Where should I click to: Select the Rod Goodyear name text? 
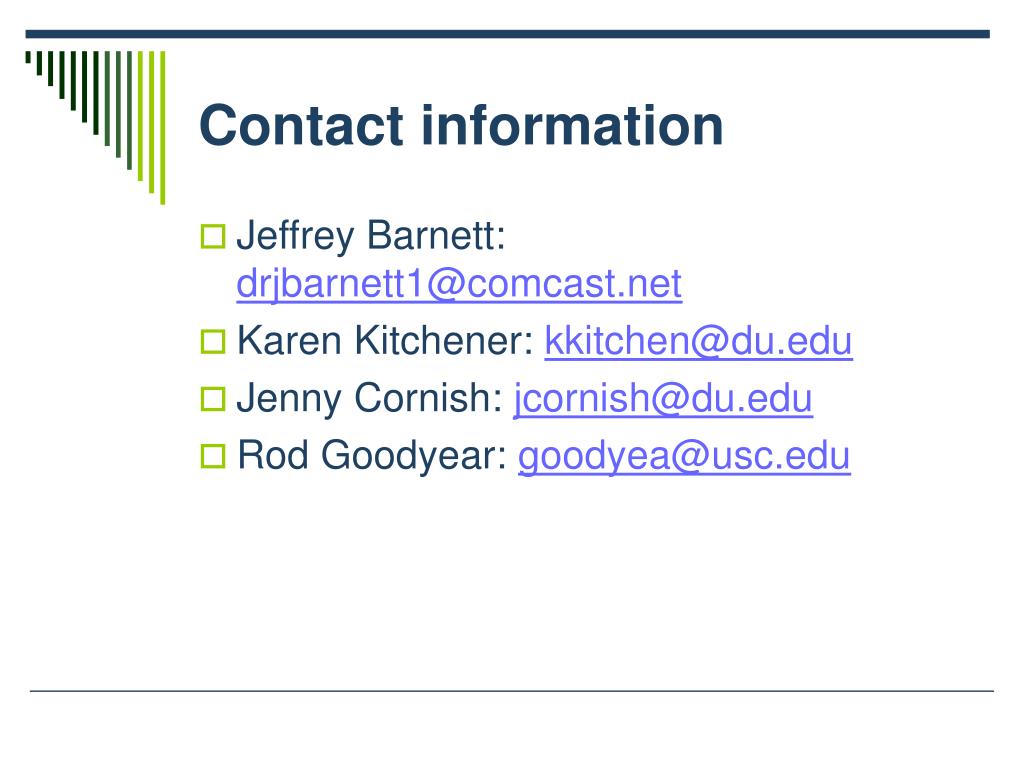click(372, 456)
